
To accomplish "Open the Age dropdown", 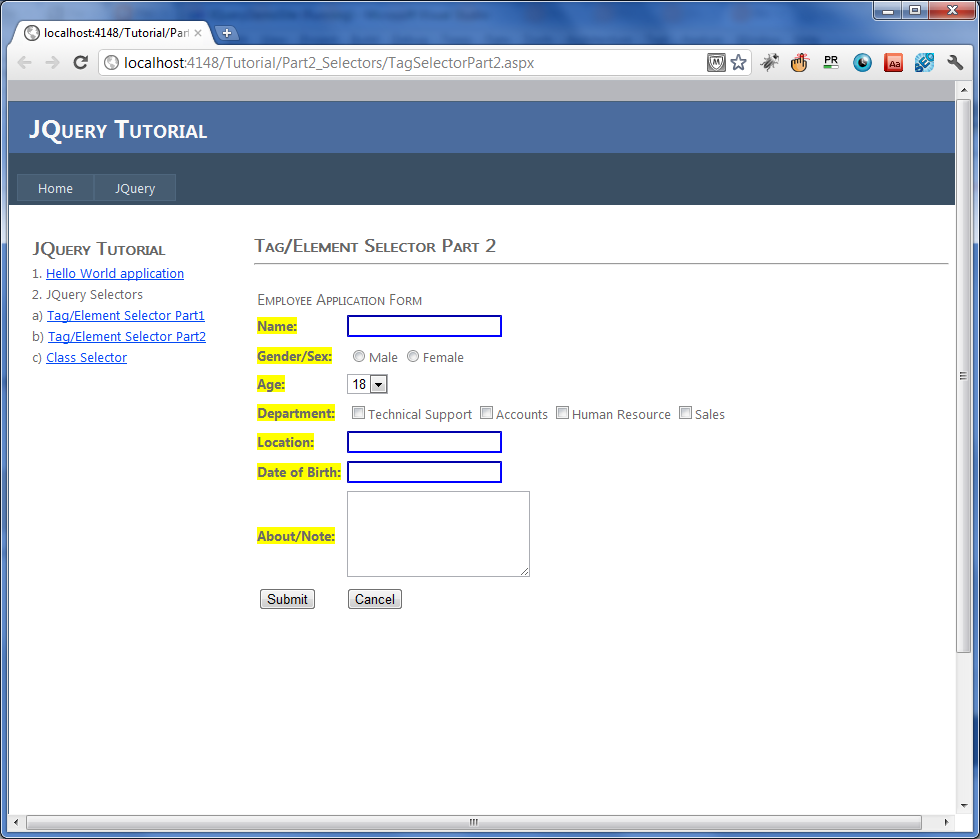I will (x=378, y=384).
